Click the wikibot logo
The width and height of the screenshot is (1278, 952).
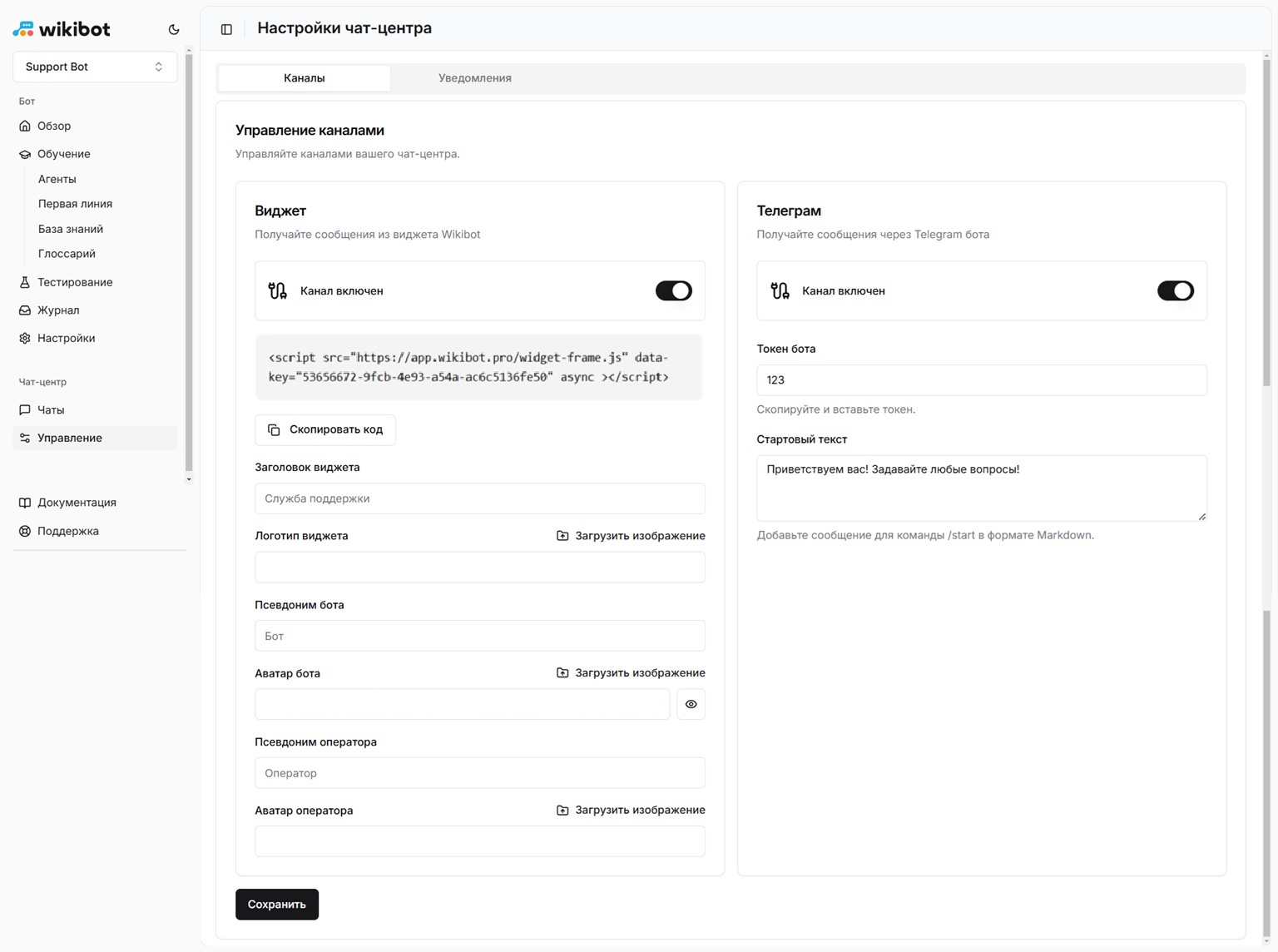tap(62, 29)
